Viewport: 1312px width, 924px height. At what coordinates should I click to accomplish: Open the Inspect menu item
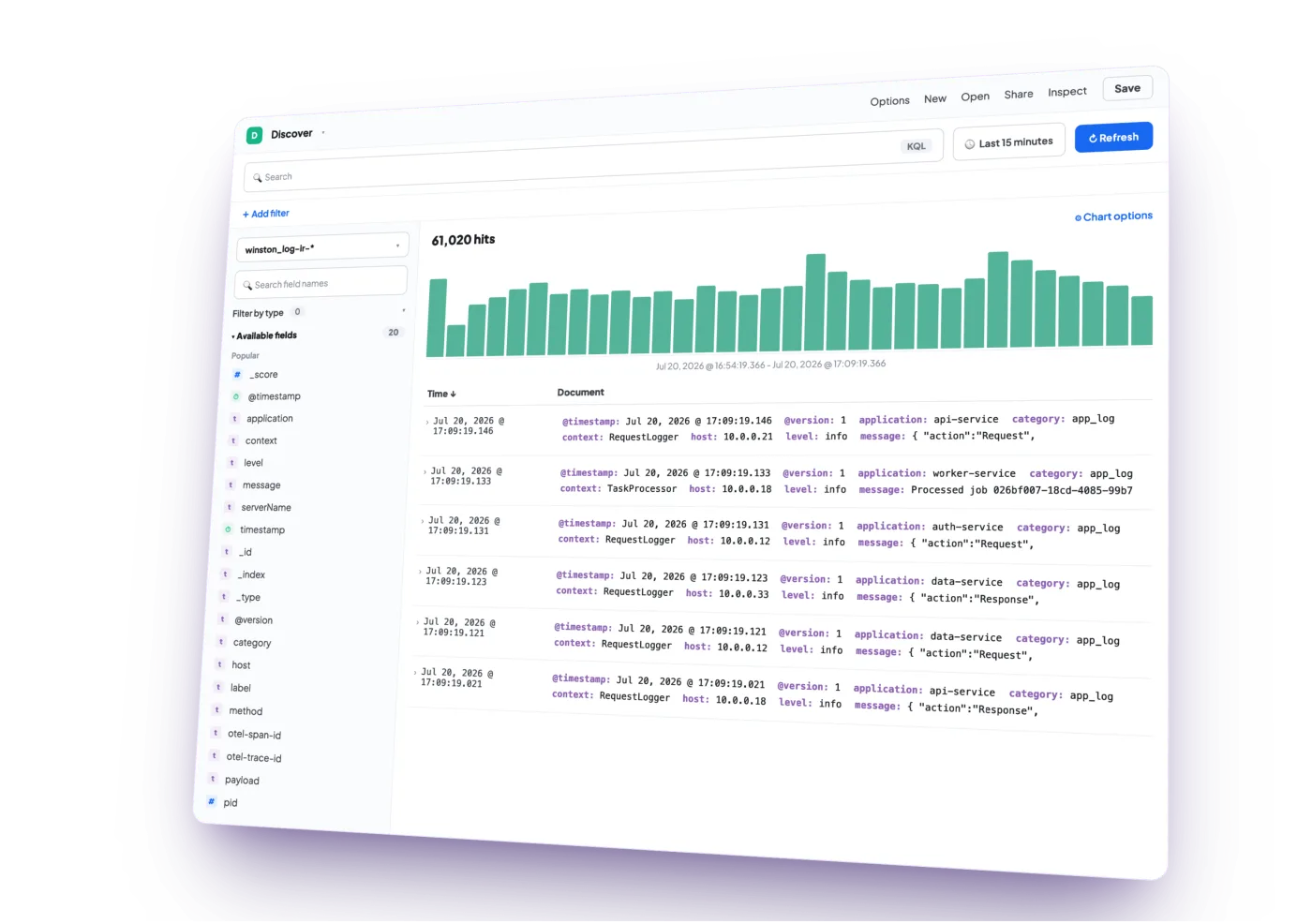(1066, 92)
